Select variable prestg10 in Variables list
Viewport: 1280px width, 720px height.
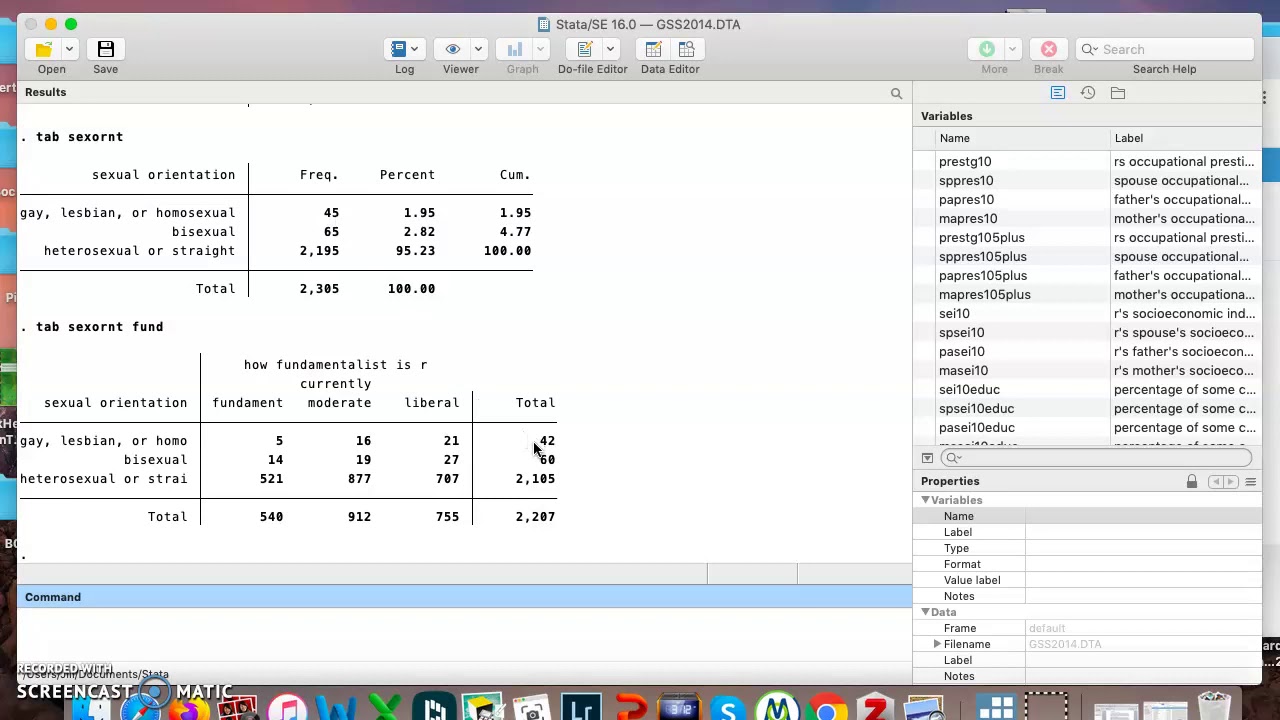(x=965, y=162)
